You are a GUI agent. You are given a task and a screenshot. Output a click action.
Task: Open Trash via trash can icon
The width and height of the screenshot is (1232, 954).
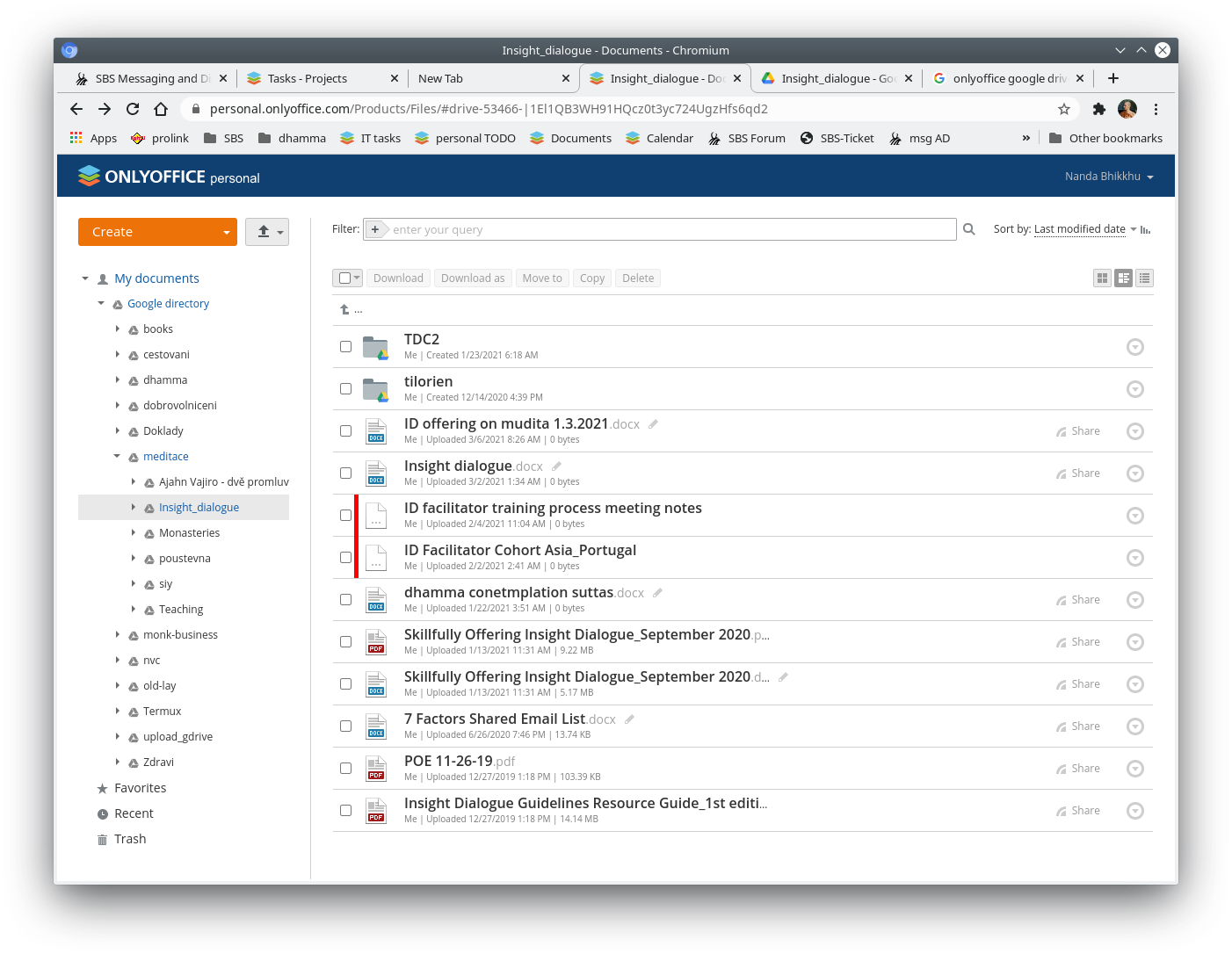point(103,839)
